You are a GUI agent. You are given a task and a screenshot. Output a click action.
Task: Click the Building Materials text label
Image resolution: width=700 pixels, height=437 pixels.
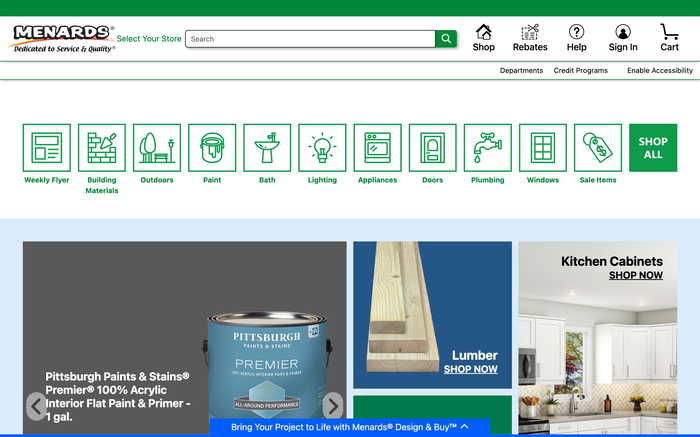tap(102, 185)
